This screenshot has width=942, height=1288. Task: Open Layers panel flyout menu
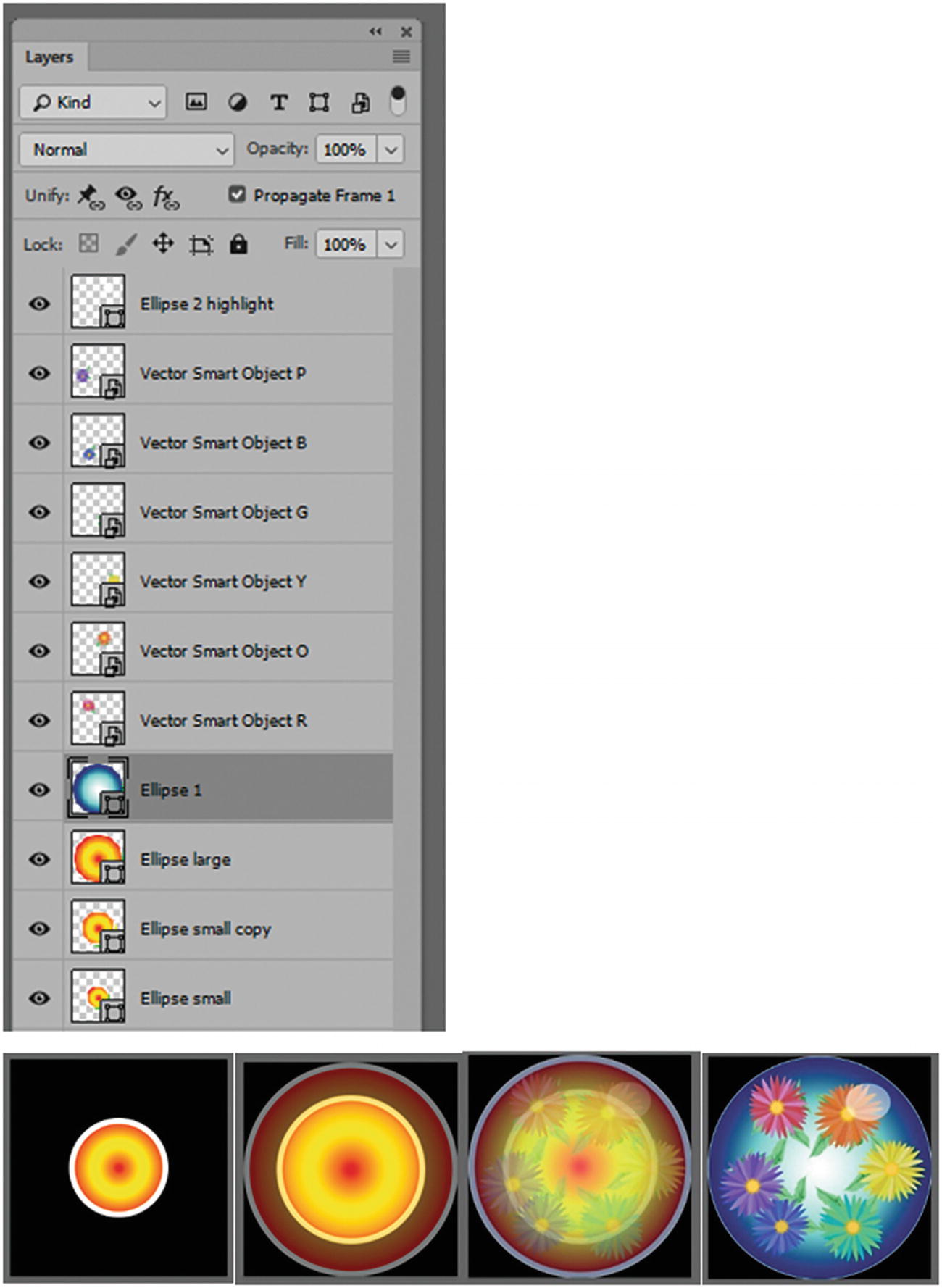(x=401, y=57)
